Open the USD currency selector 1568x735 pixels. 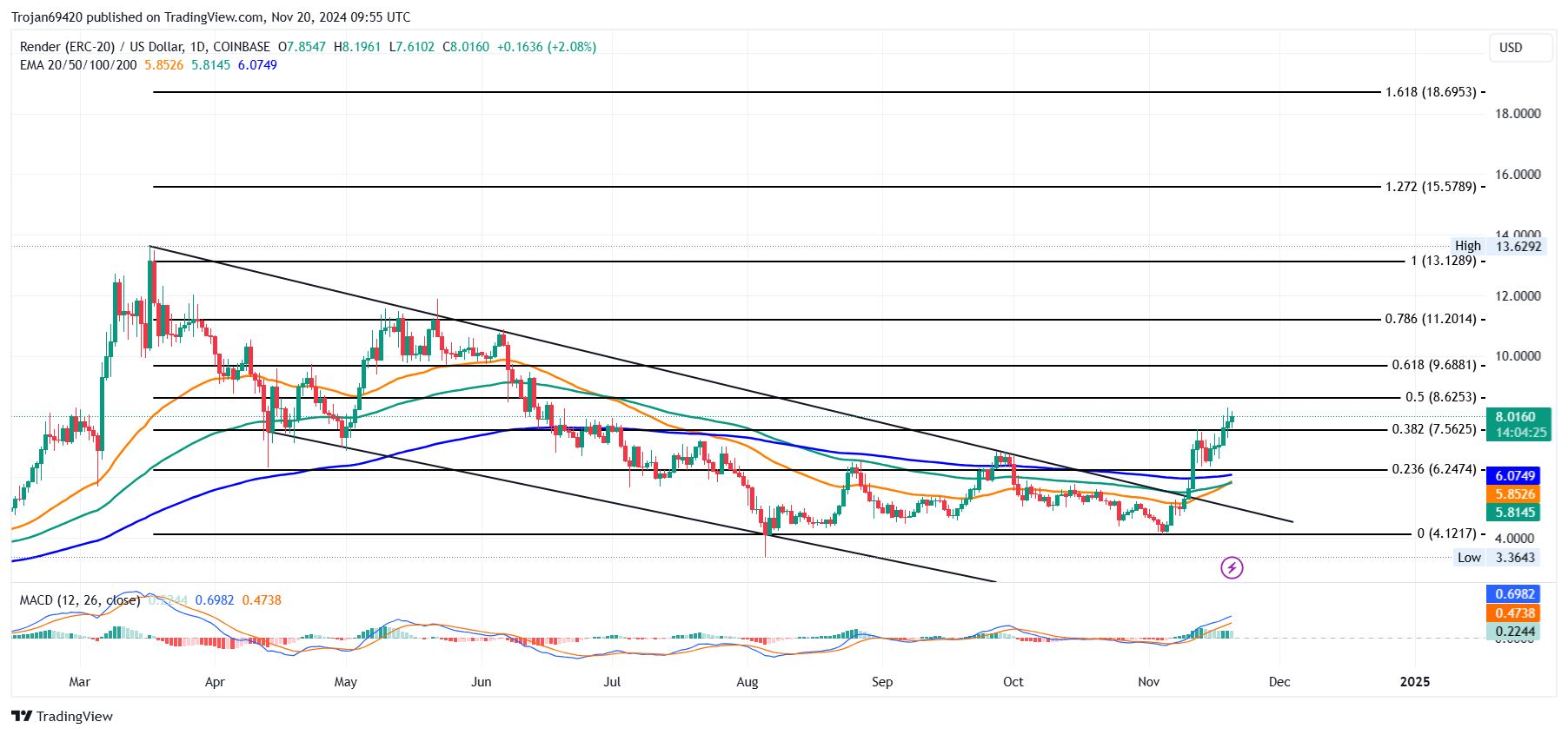(1519, 48)
